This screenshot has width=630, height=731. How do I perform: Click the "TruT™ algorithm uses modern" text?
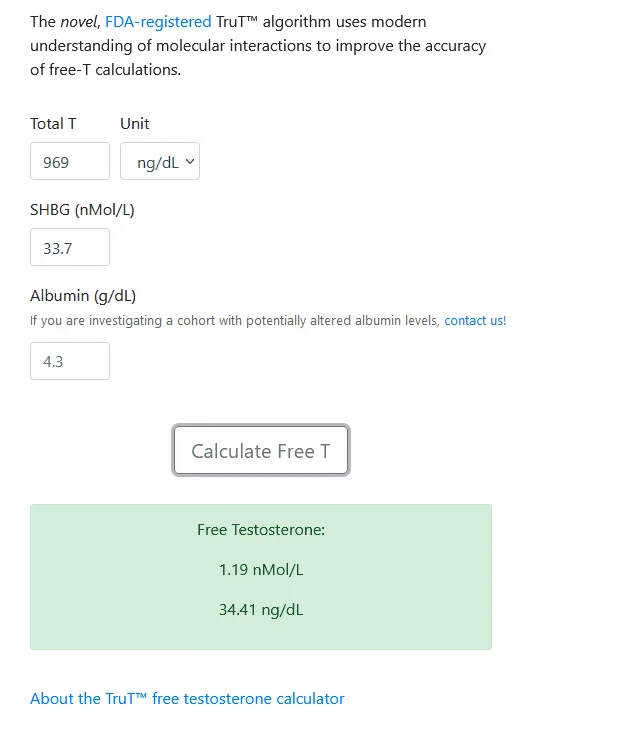pos(321,21)
